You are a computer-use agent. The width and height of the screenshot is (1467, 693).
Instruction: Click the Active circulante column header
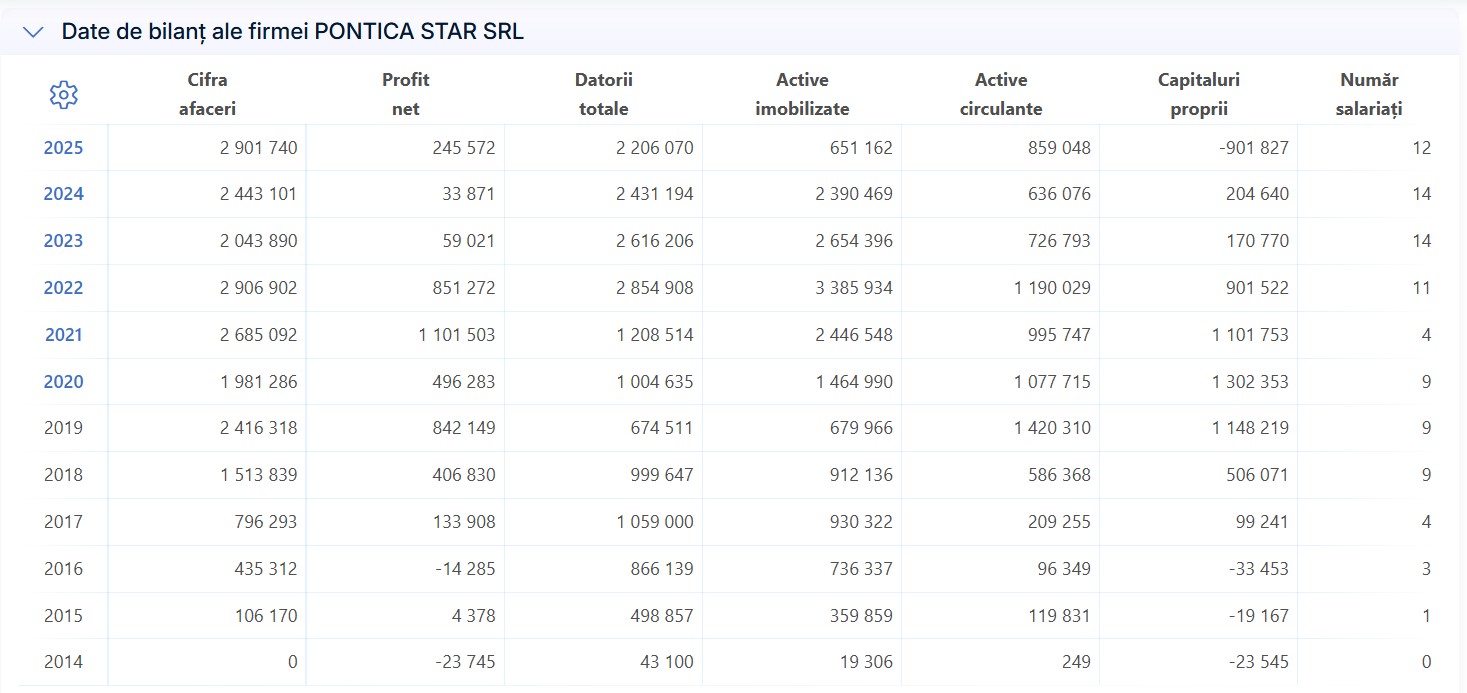click(1001, 95)
